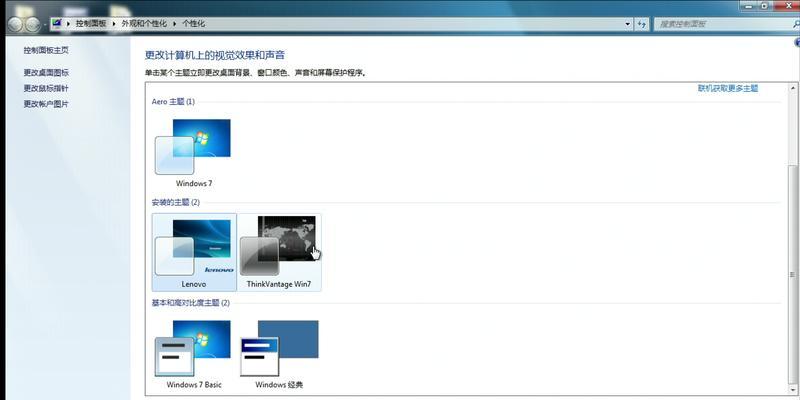Open 控制面板主页 link in sidebar
Image resolution: width=800 pixels, height=400 pixels.
tap(46, 50)
